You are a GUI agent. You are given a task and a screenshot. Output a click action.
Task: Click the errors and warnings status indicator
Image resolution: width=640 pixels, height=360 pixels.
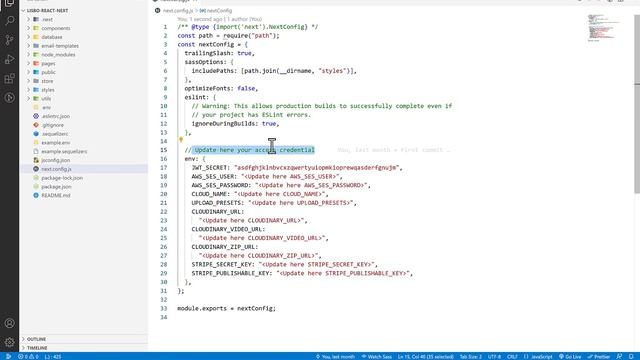pyautogui.click(x=28, y=357)
